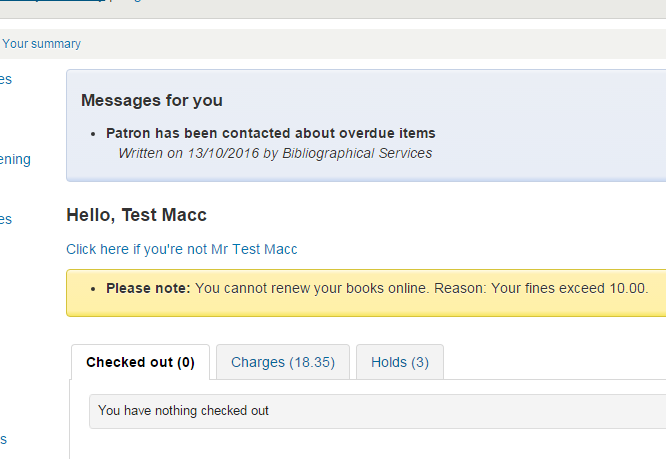The height and width of the screenshot is (459, 666).
Task: Click the 'Written on 13/10/2016' message byline
Action: pyautogui.click(x=188, y=153)
